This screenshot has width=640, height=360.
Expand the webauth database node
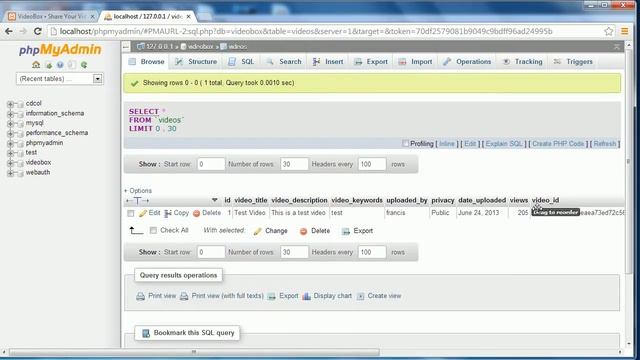(10, 173)
